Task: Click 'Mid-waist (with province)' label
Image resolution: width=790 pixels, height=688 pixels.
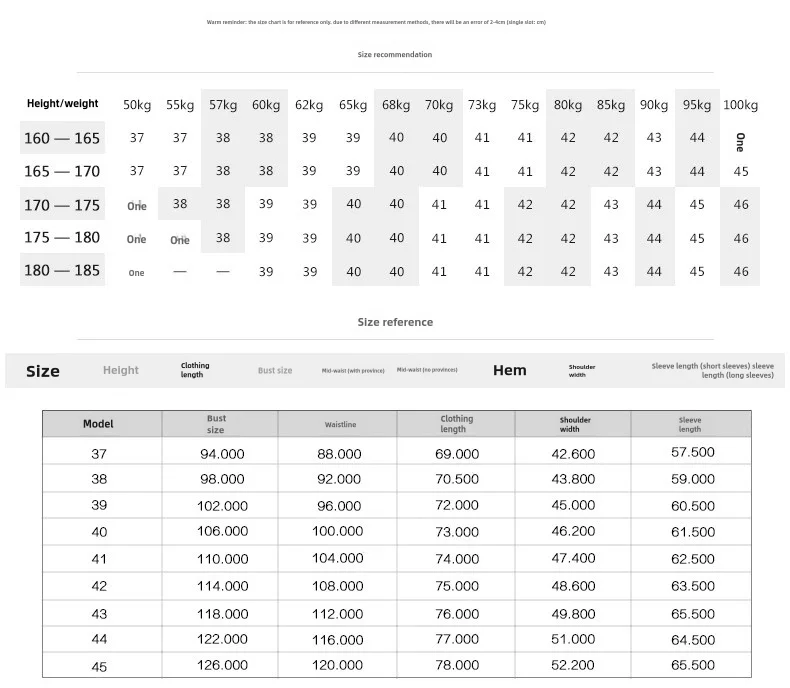Action: 353,371
